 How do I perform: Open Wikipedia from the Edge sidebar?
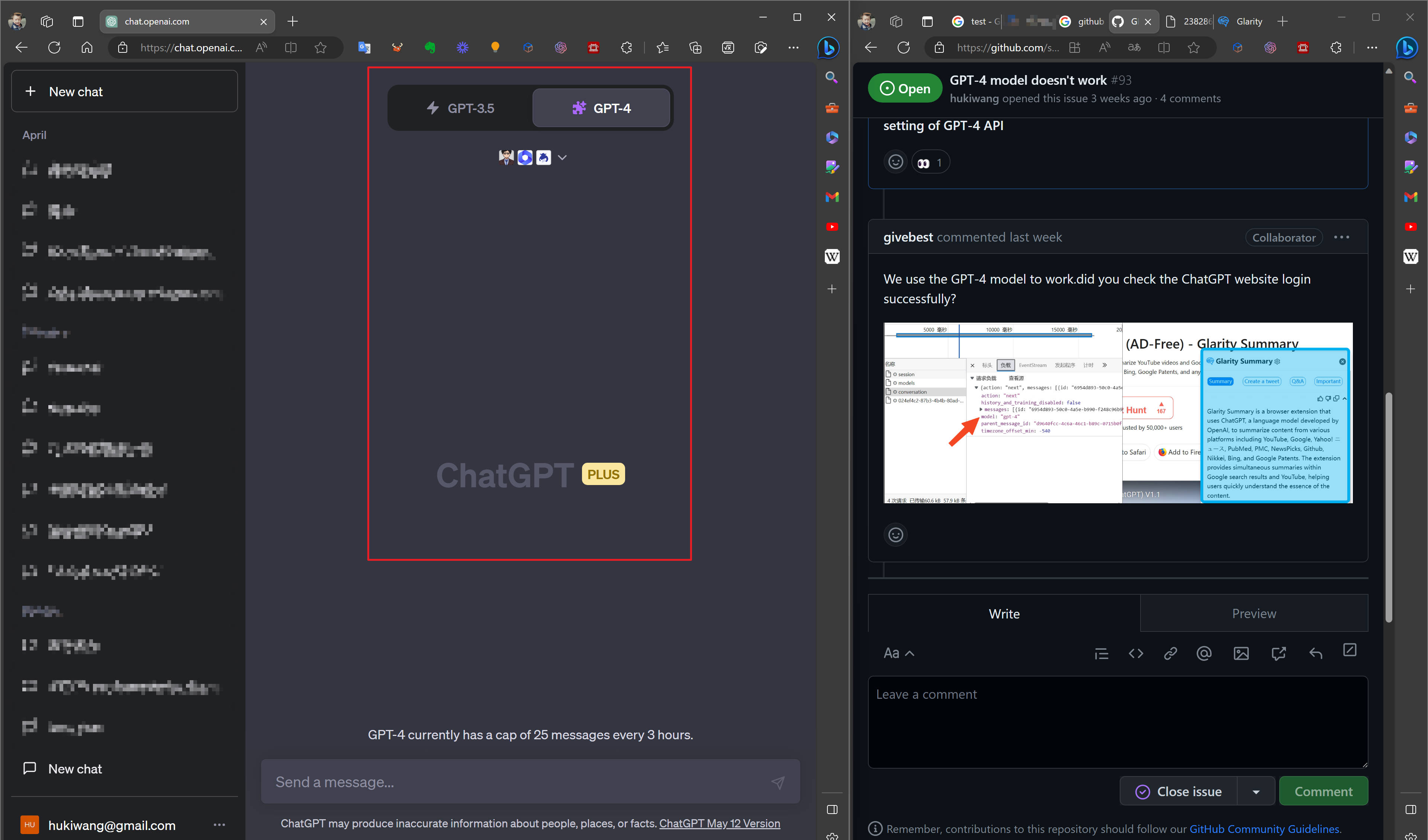pyautogui.click(x=832, y=256)
